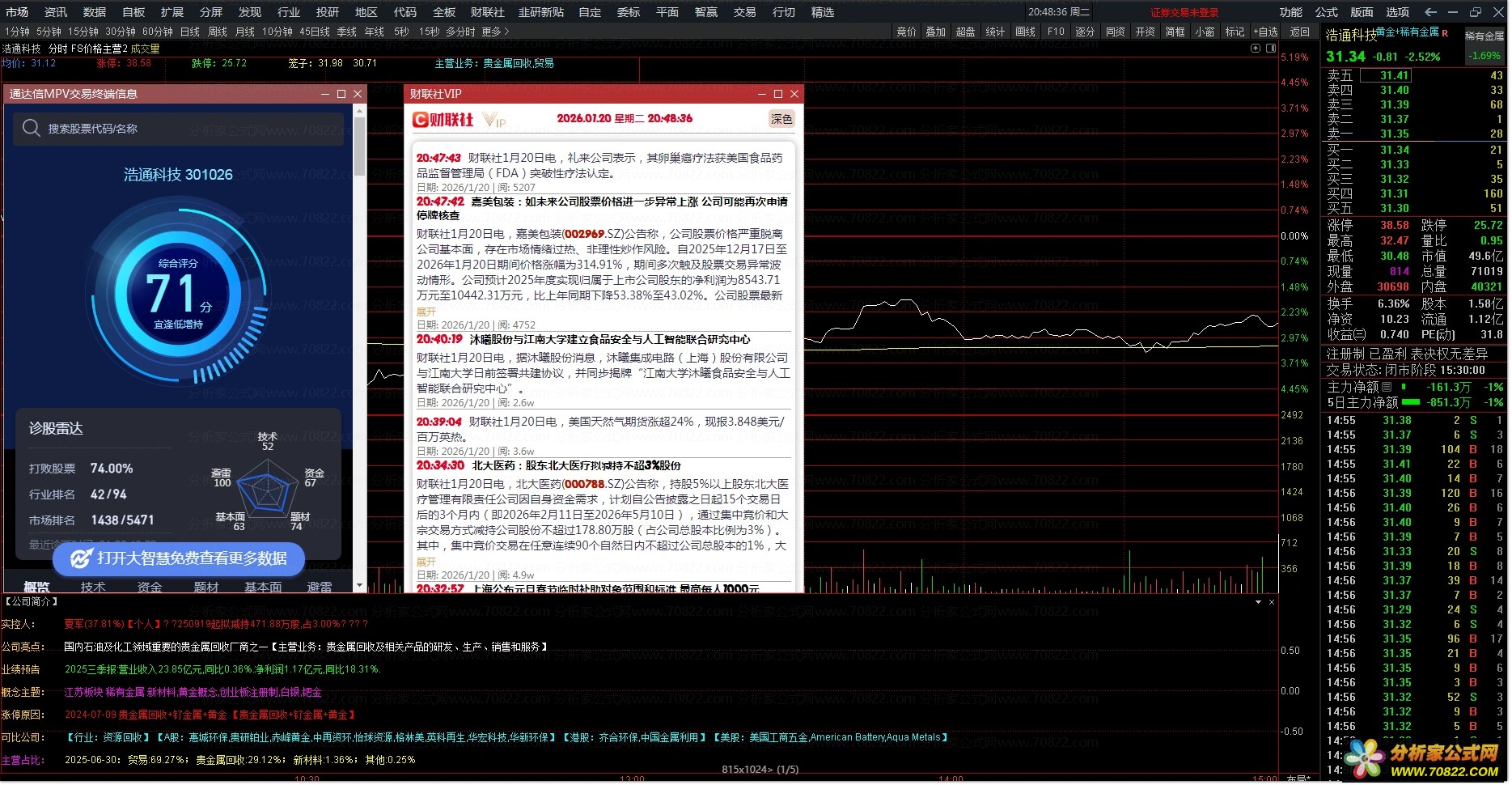This screenshot has height=785, width=1512.
Task: Close the 公司简介 panel with the X icon
Action: tap(1271, 602)
